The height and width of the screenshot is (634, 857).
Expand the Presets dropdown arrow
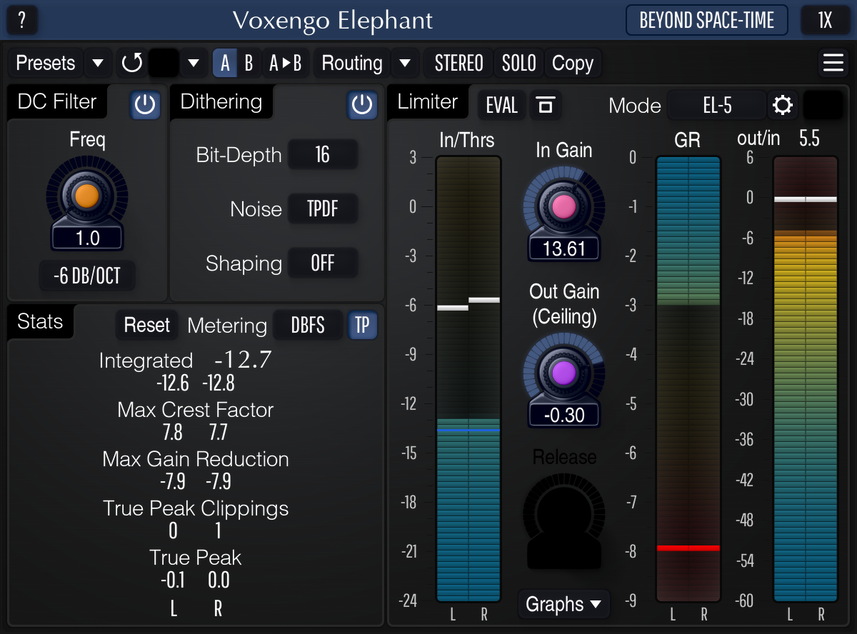click(x=97, y=63)
